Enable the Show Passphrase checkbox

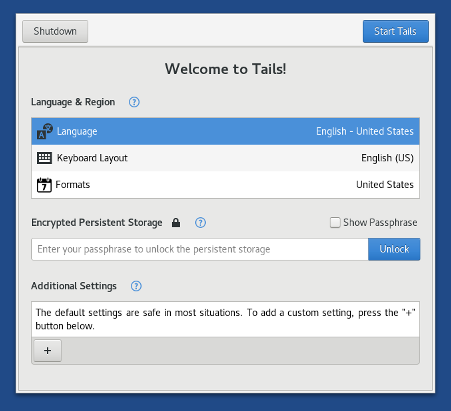pyautogui.click(x=335, y=222)
